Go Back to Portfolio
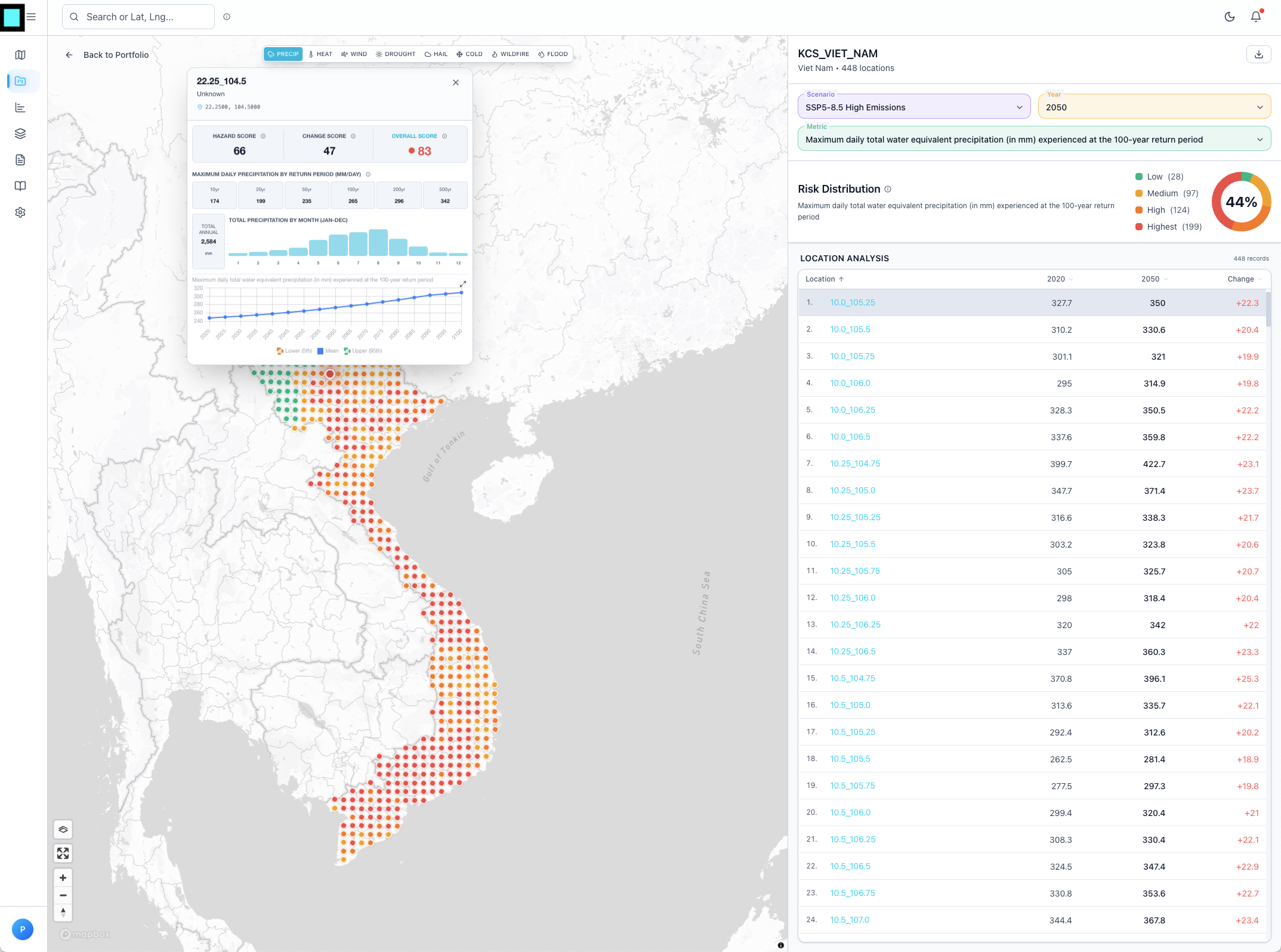Viewport: 1281px width, 952px height. click(x=107, y=55)
